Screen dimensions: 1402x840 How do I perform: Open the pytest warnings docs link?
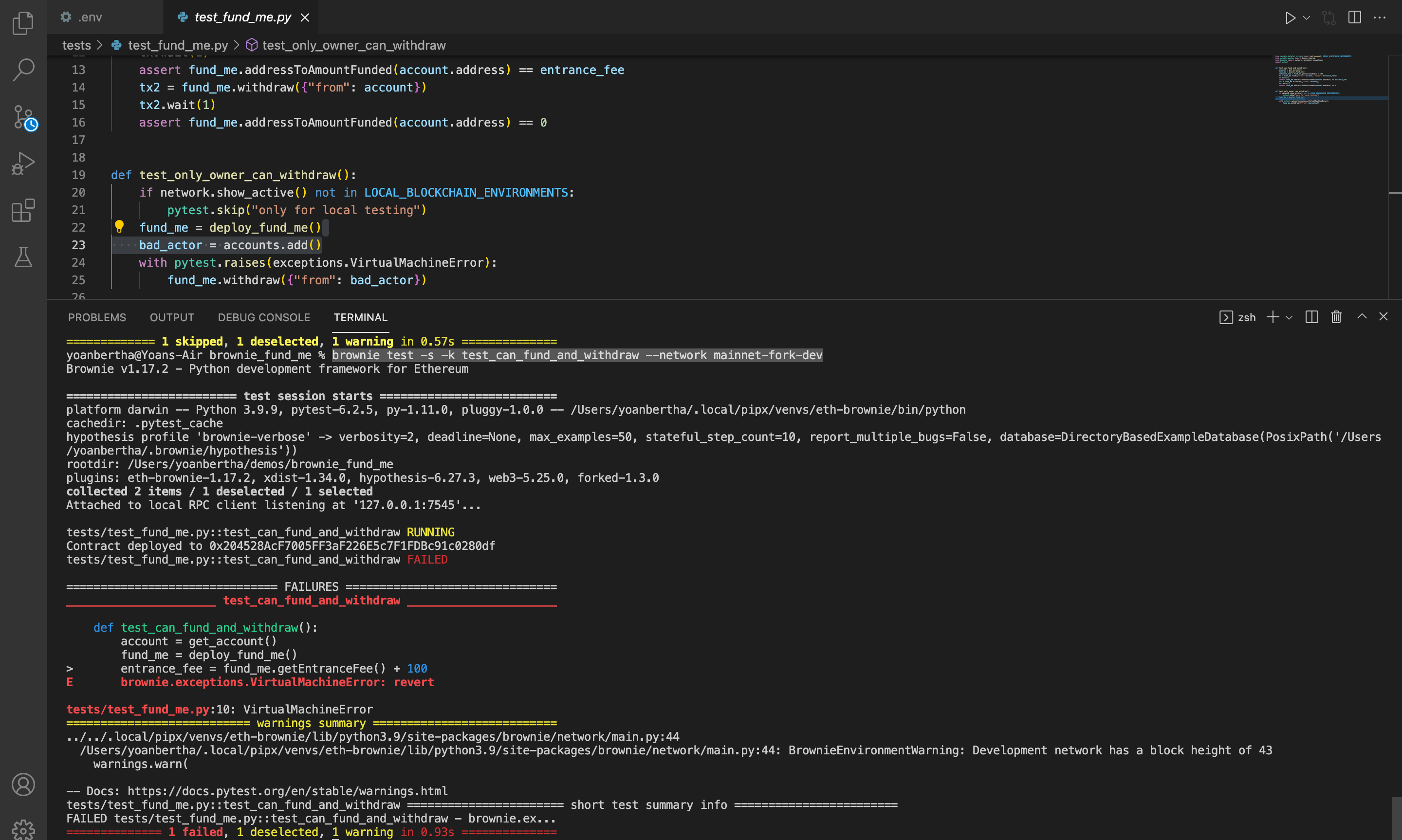coord(288,791)
